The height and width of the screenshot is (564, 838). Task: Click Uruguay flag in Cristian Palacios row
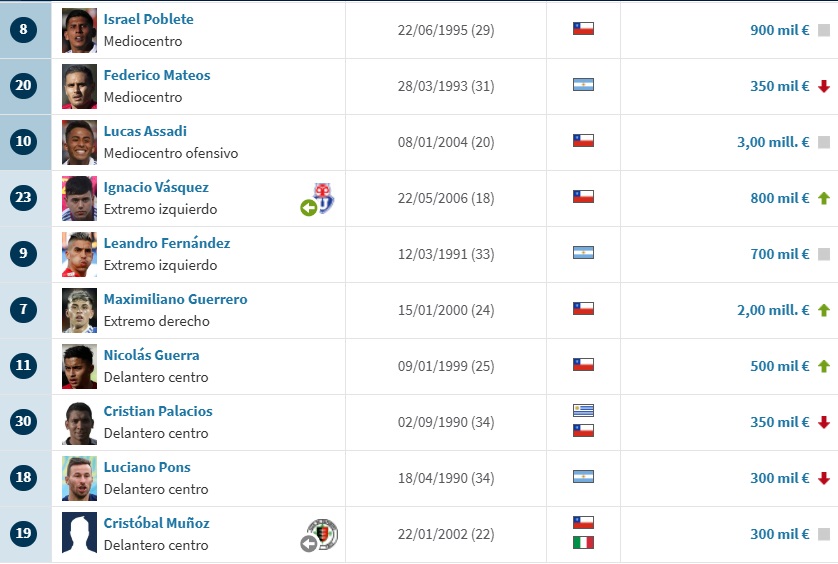(583, 411)
